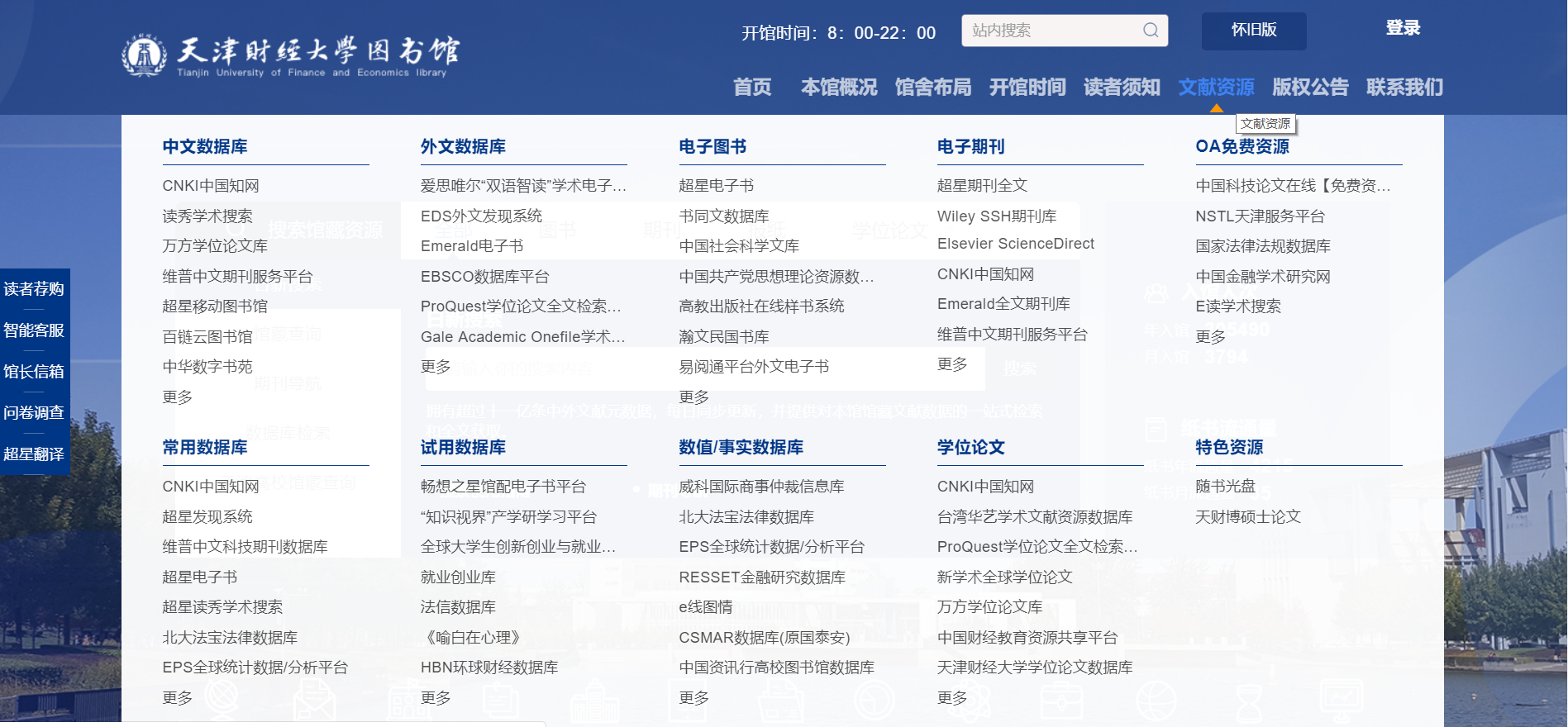Click the 登录 login link
This screenshot has width=1568, height=727.
click(1403, 28)
